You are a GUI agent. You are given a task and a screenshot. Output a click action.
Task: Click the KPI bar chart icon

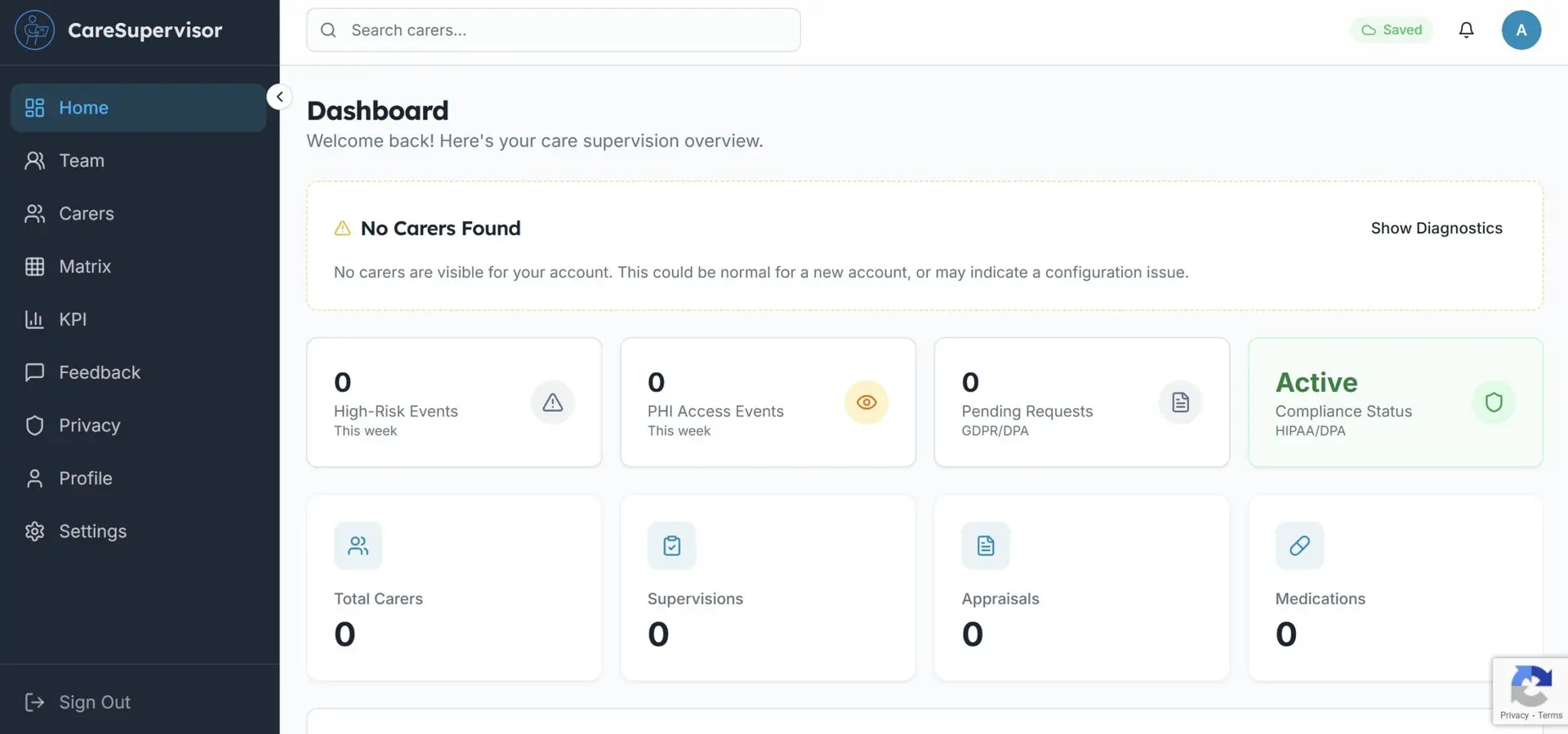tap(34, 320)
